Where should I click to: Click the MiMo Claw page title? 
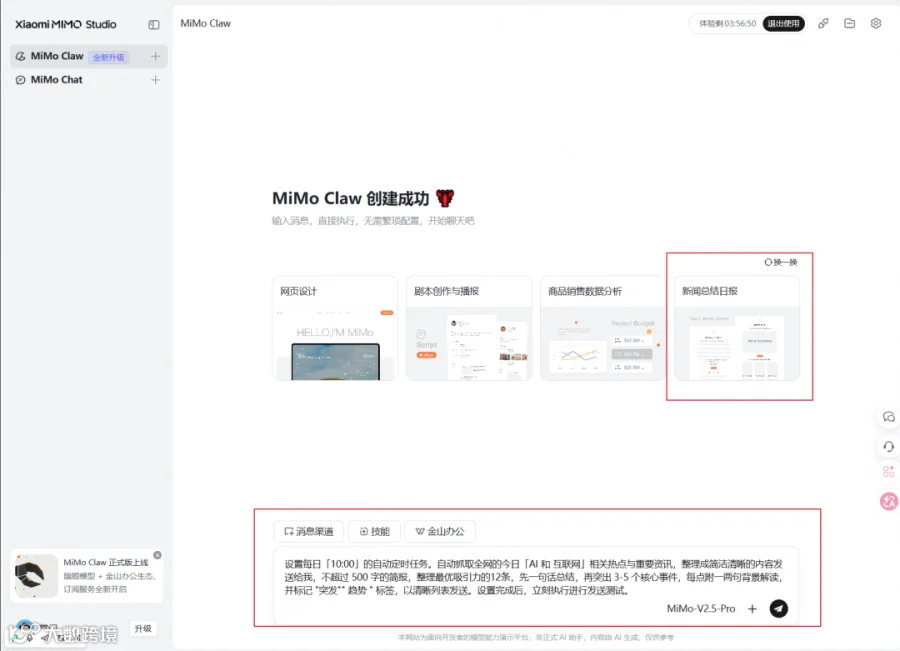pyautogui.click(x=205, y=24)
